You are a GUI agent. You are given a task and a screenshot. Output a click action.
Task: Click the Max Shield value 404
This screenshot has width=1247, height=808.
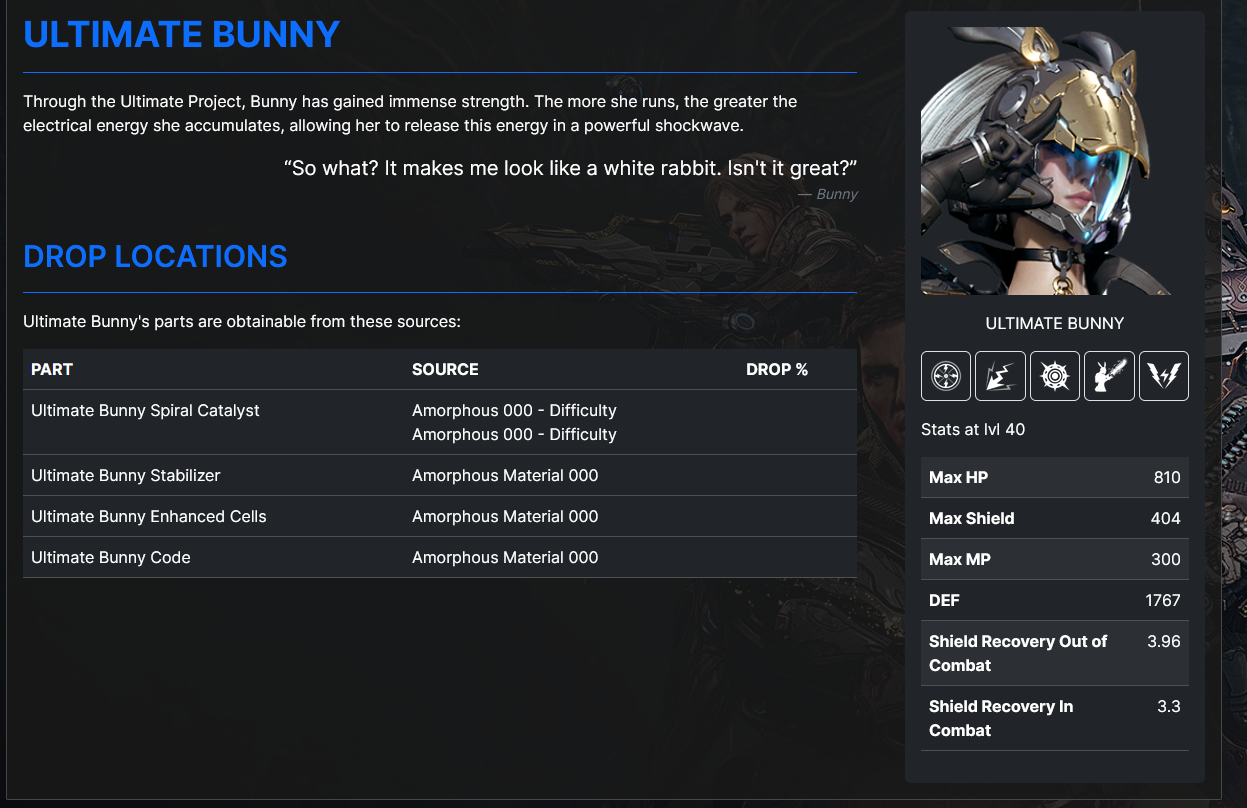[1166, 518]
